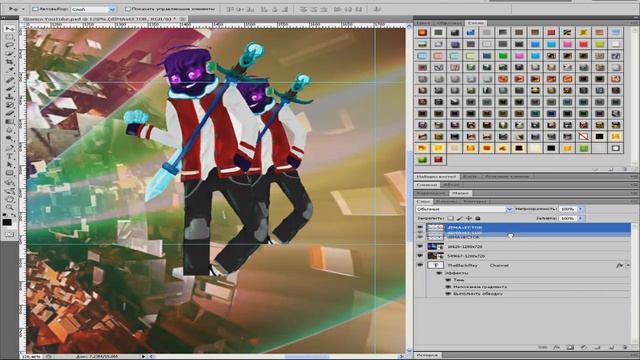Click the layer opacity value field

point(568,209)
